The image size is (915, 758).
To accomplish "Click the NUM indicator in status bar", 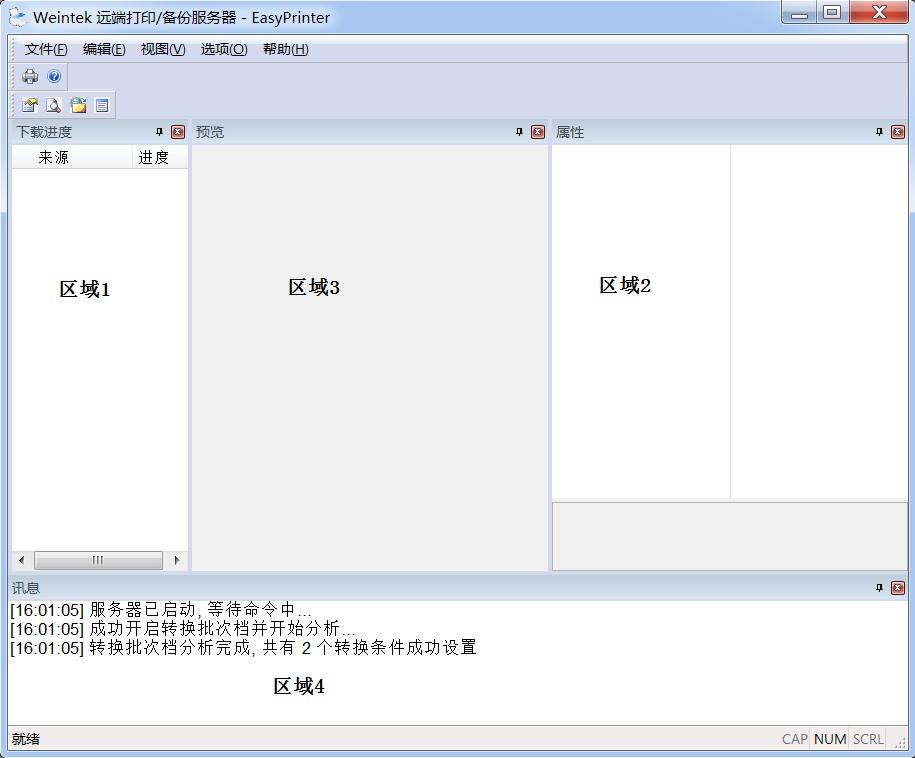I will [x=830, y=739].
